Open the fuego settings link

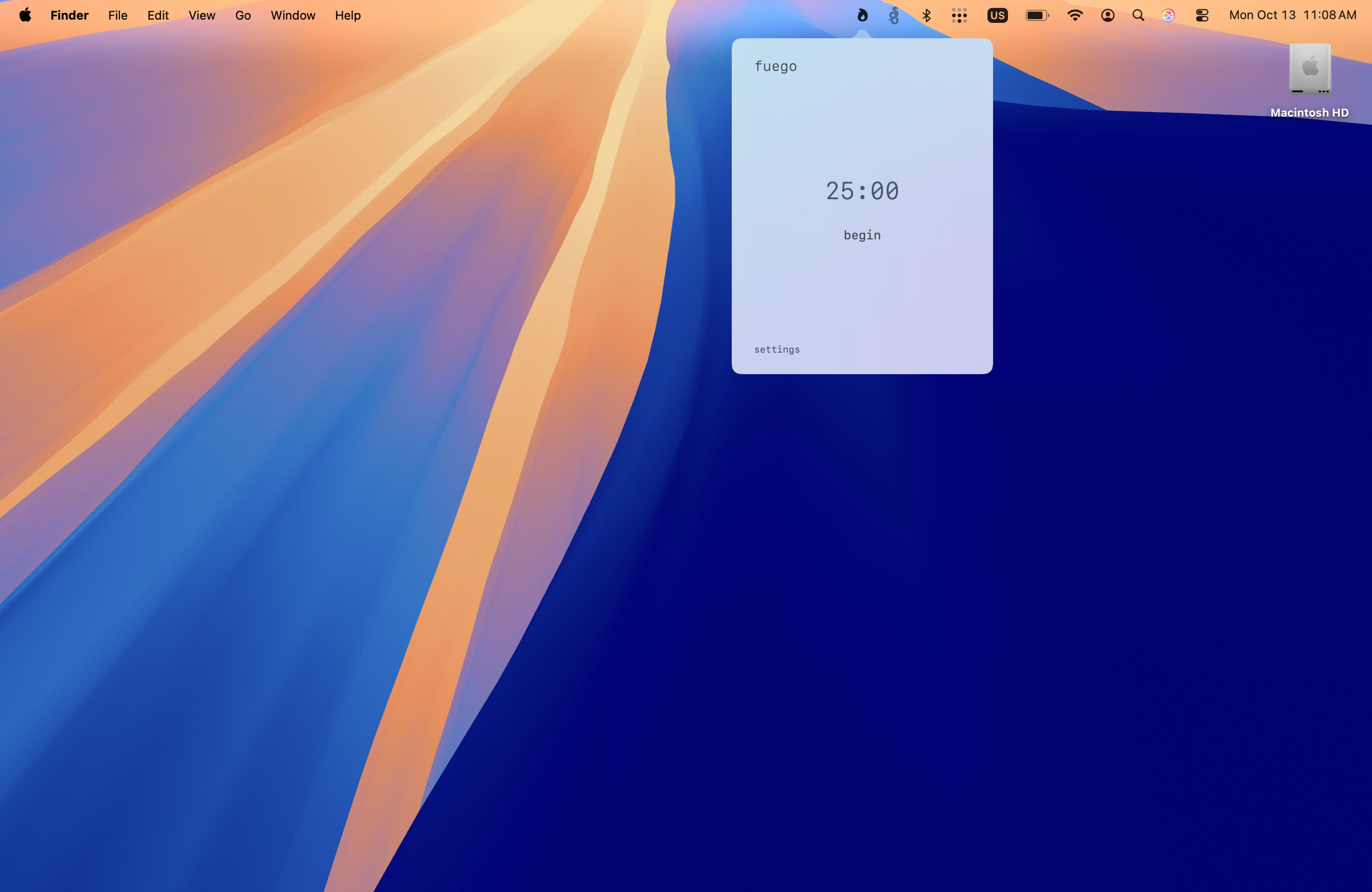tap(777, 350)
